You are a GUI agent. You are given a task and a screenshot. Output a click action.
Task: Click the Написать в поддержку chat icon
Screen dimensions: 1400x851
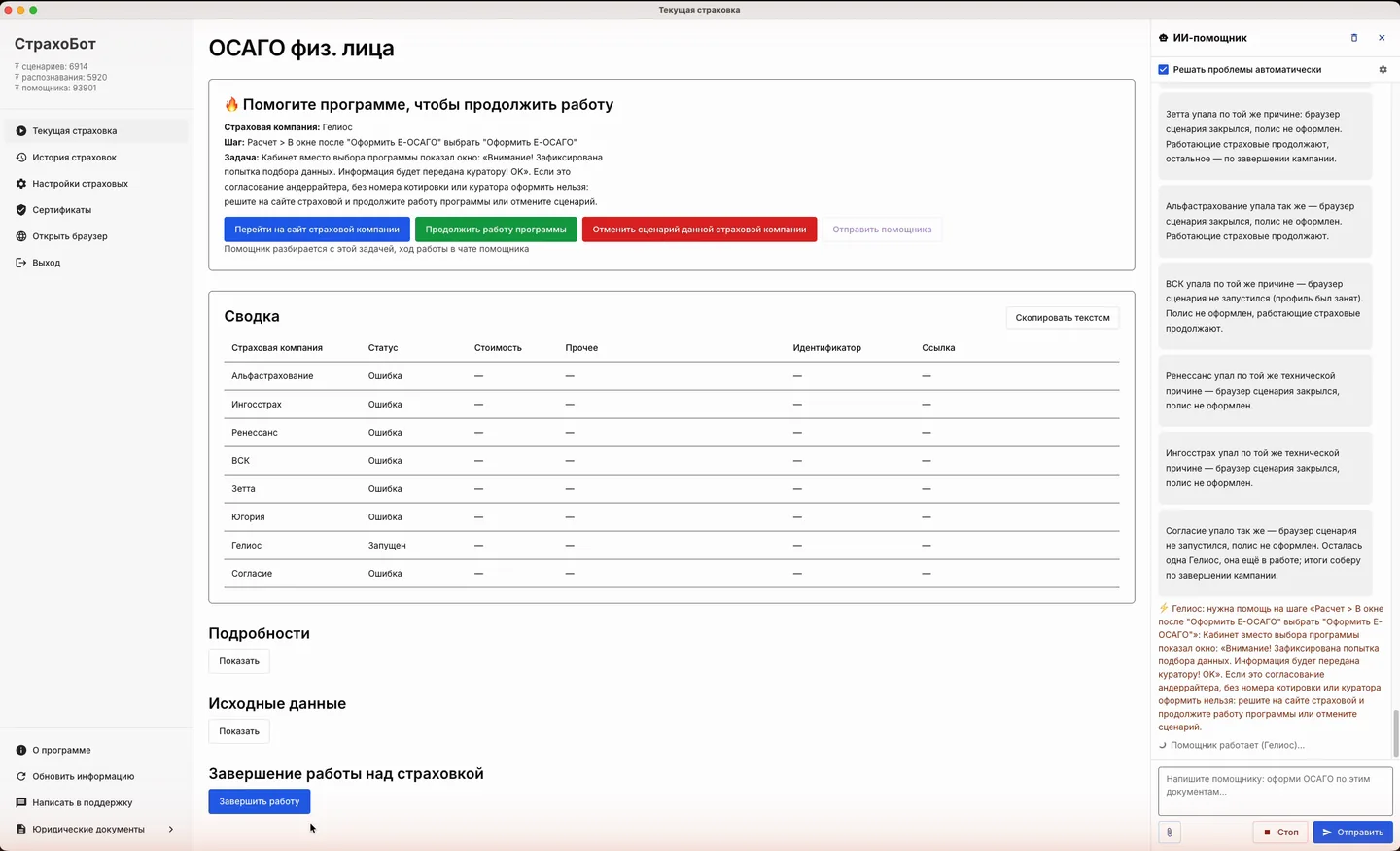pos(21,802)
